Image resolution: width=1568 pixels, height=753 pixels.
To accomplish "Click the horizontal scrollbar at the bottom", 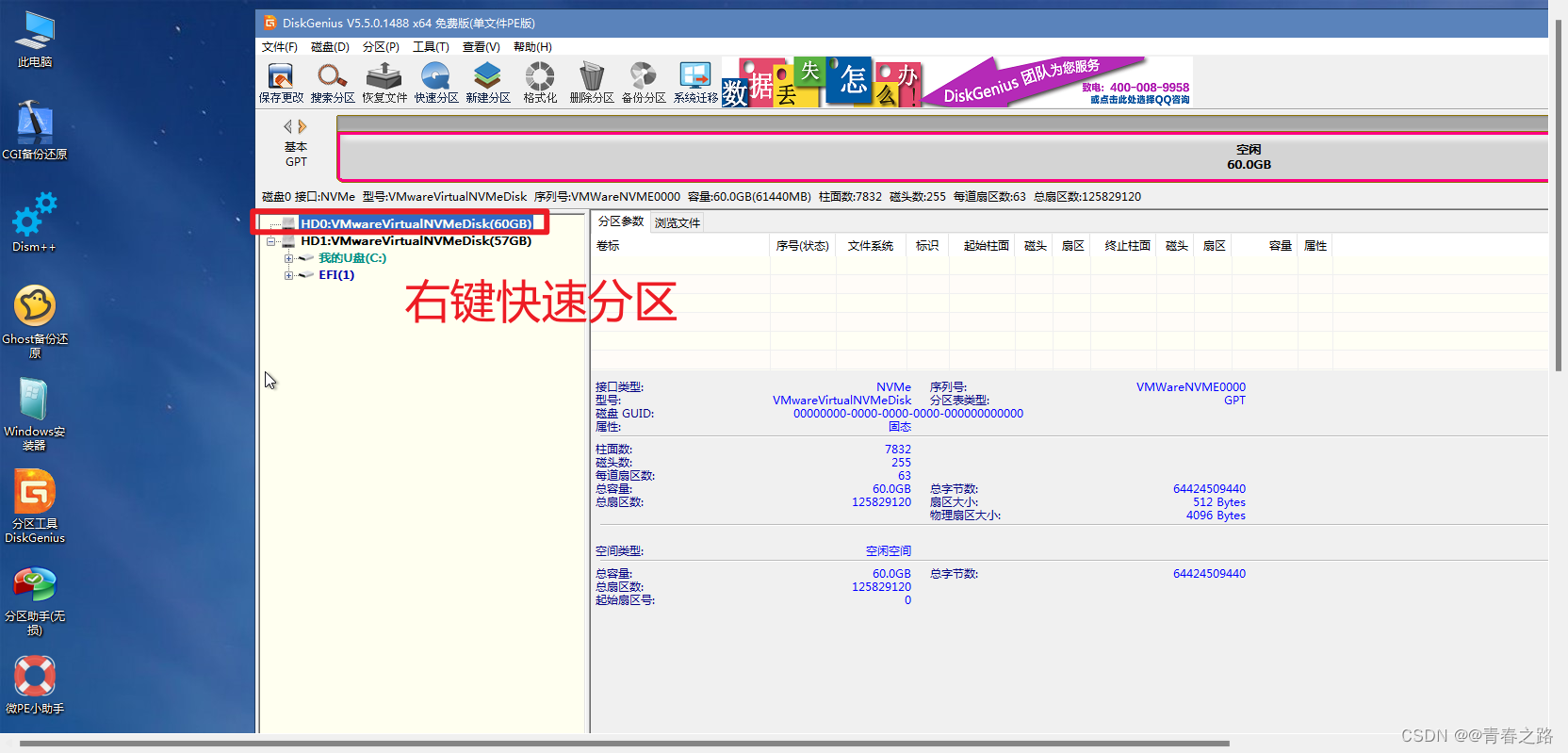I will click(x=625, y=744).
